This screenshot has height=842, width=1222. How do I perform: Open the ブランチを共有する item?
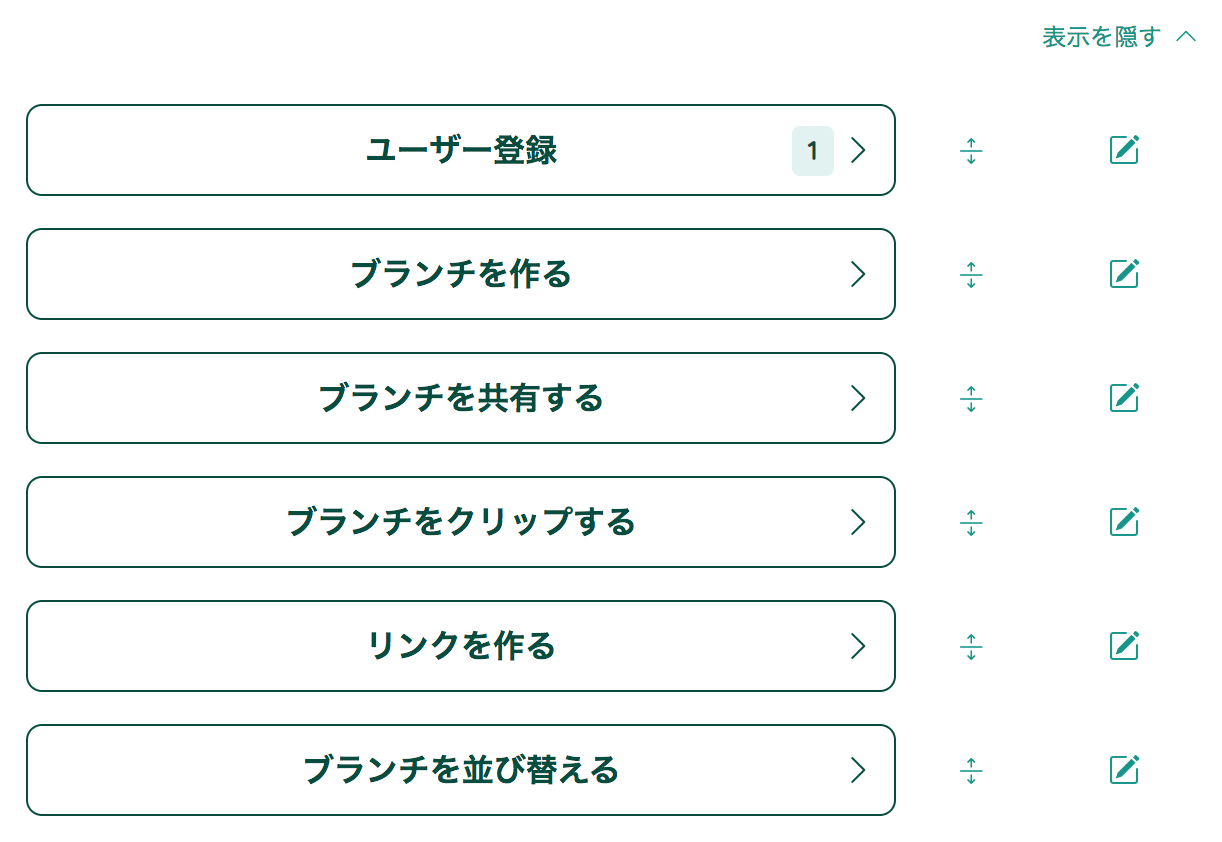[x=460, y=398]
